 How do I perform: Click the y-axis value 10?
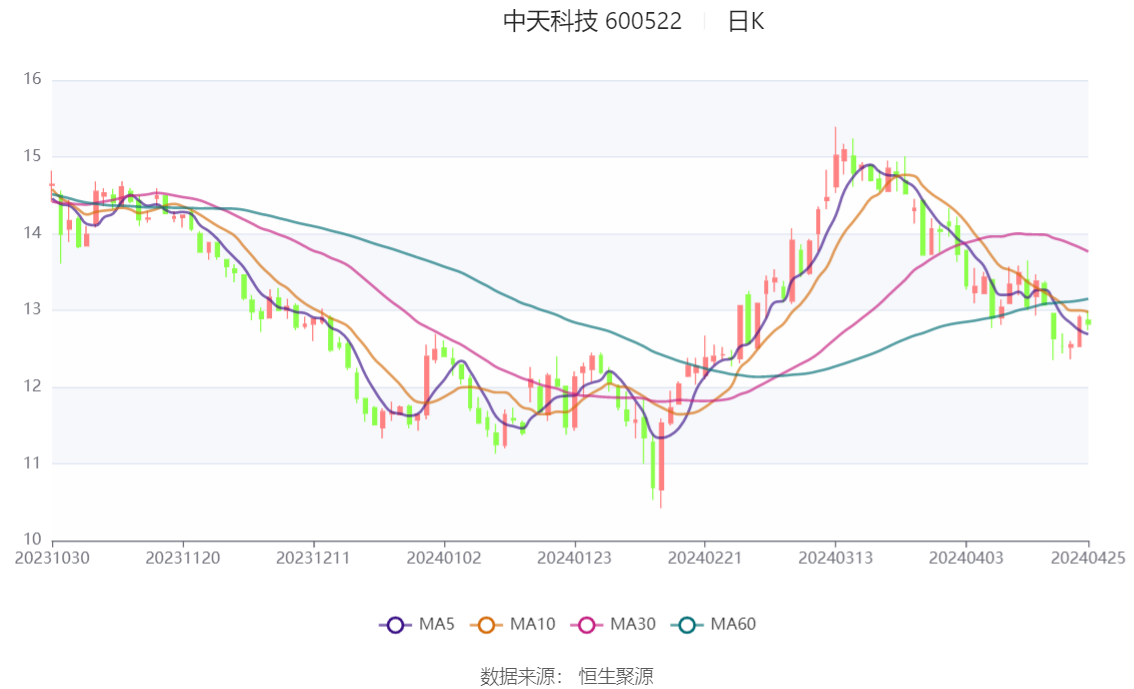(x=33, y=539)
